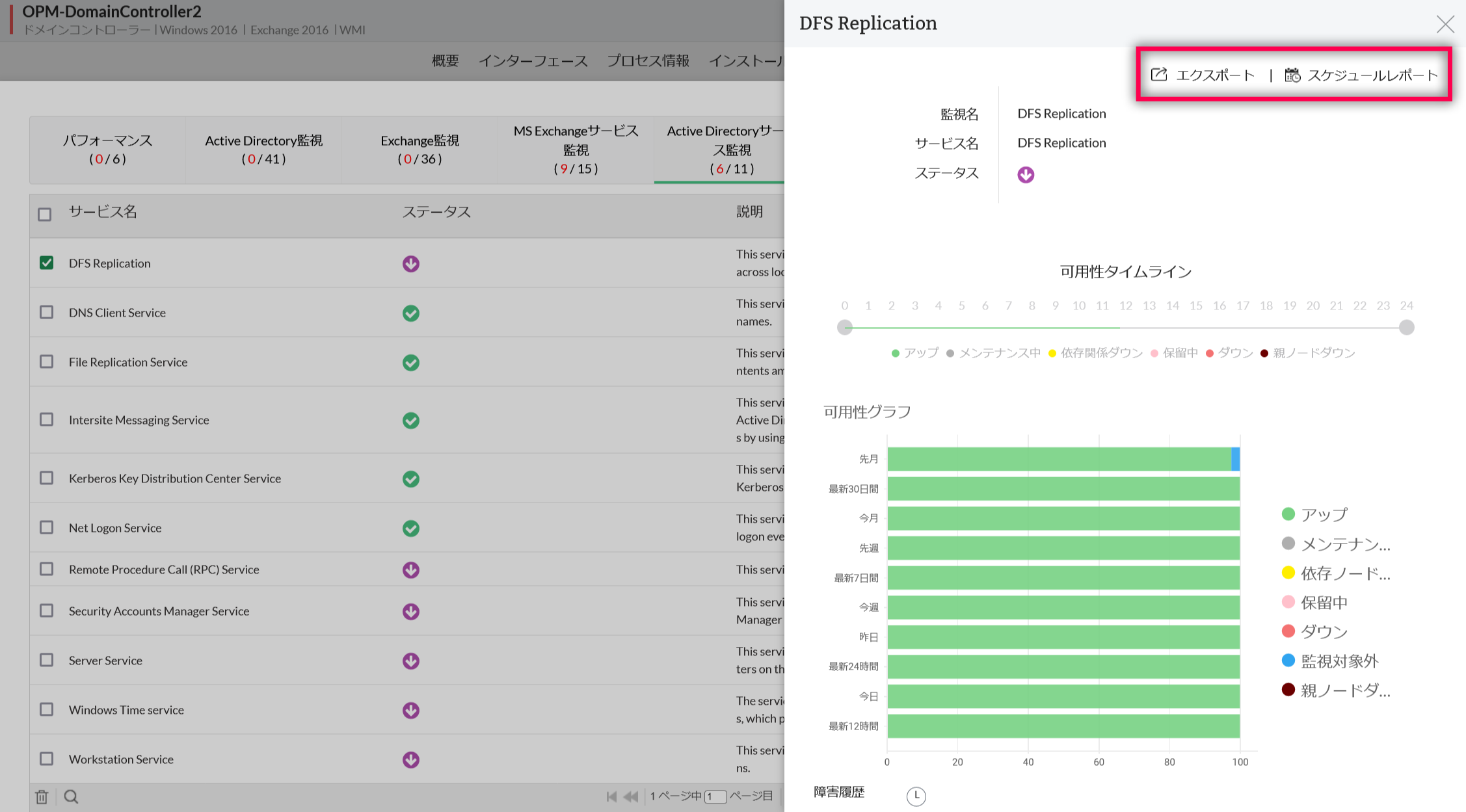Click the スケジュールレポート link
Screen dimensions: 1466x812
1372,75
